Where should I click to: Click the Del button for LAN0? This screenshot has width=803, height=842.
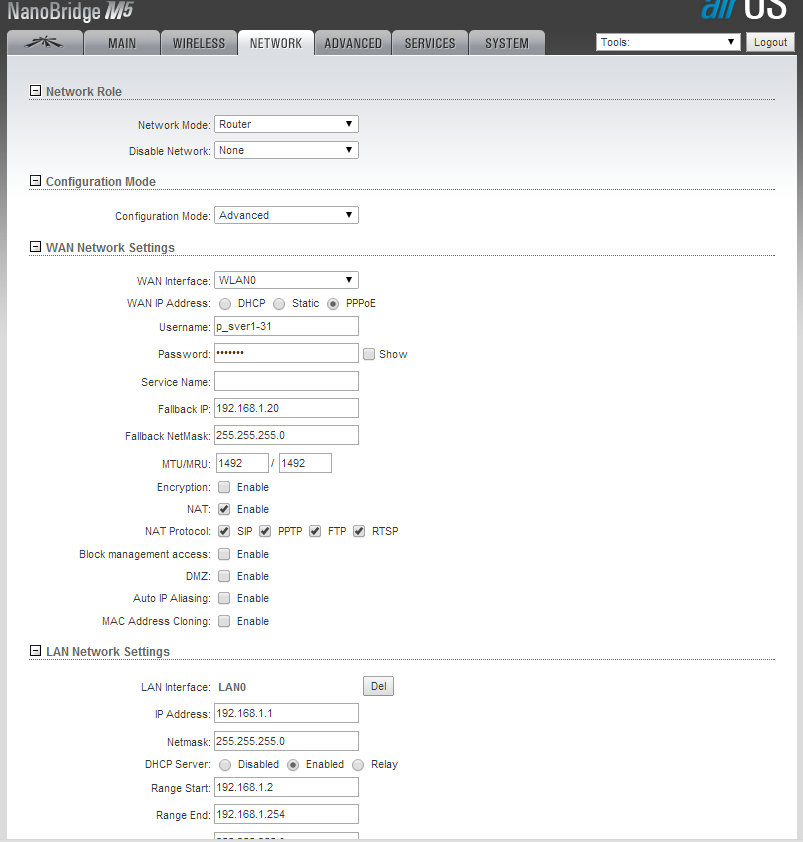point(378,686)
